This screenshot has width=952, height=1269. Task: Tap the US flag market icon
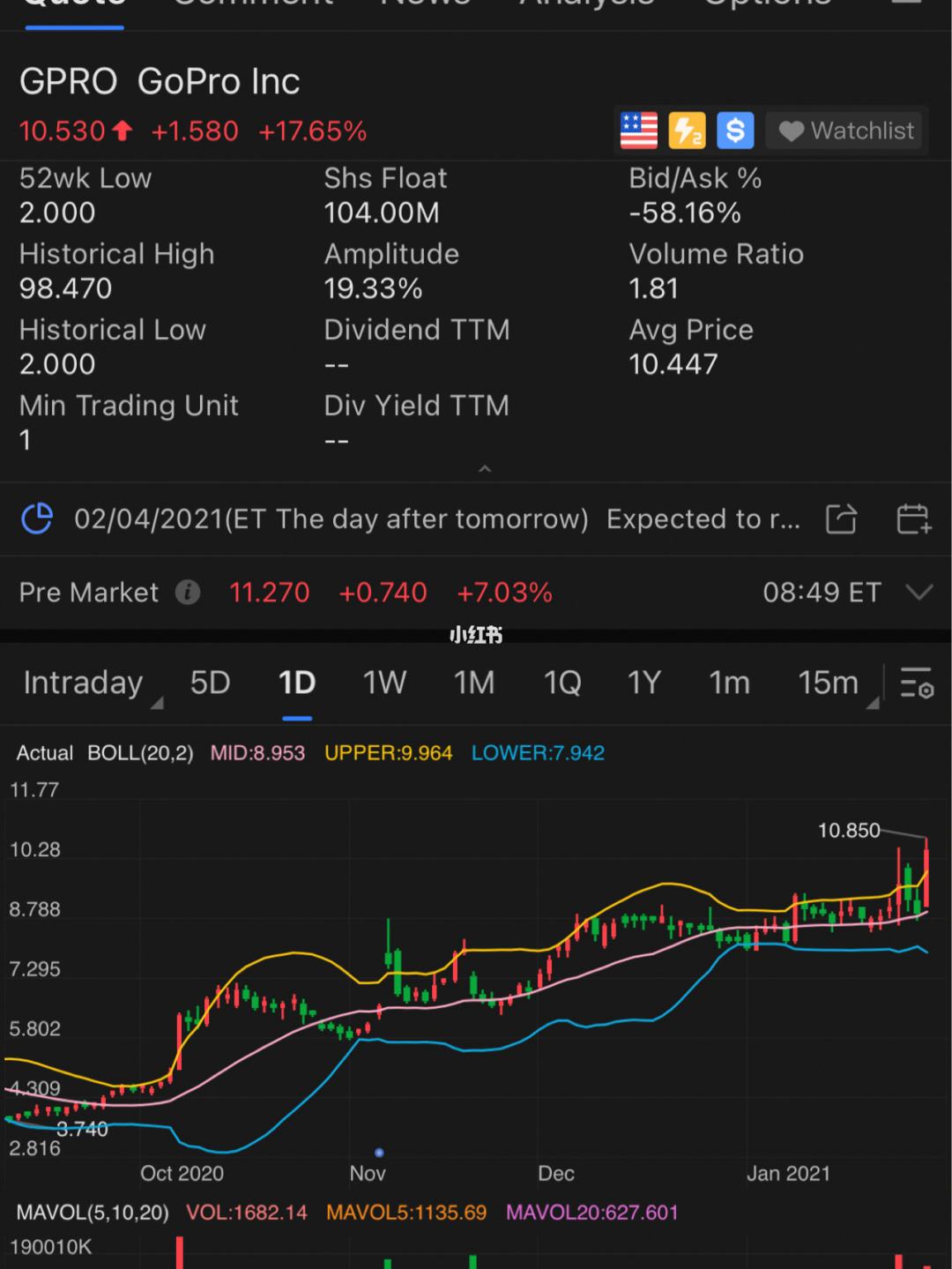click(x=639, y=131)
